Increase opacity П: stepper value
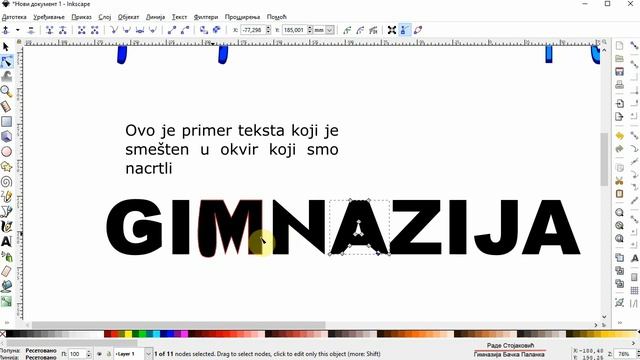This screenshot has width=640, height=360. tap(89, 352)
